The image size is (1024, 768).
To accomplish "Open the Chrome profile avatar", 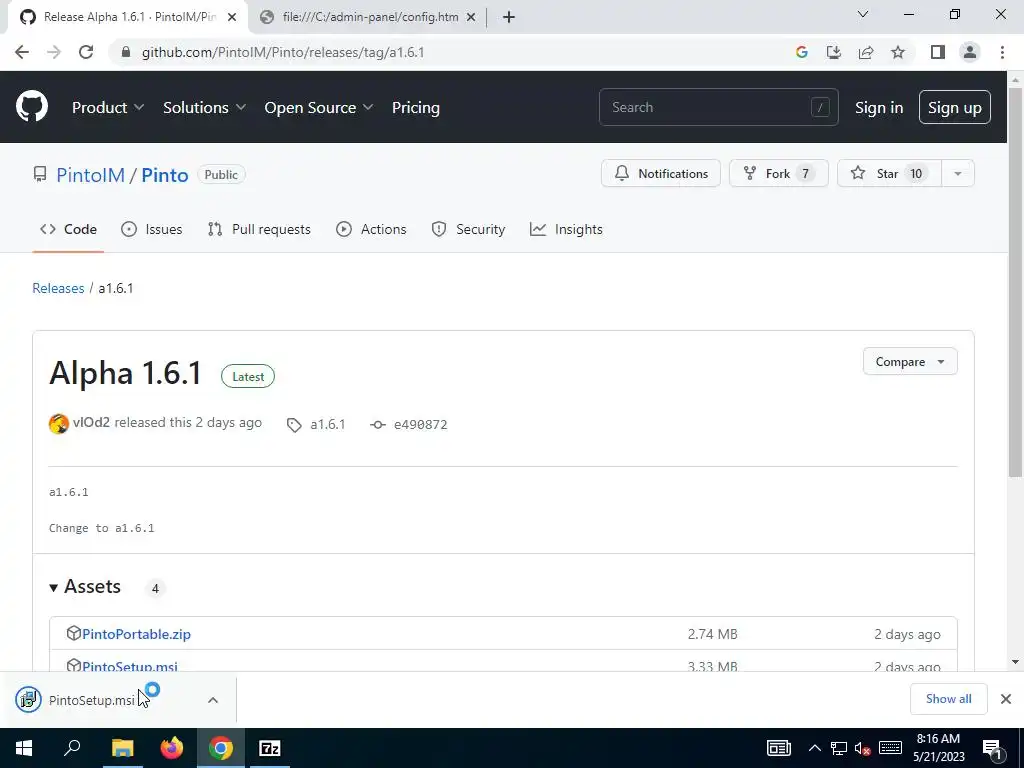I will pos(970,52).
